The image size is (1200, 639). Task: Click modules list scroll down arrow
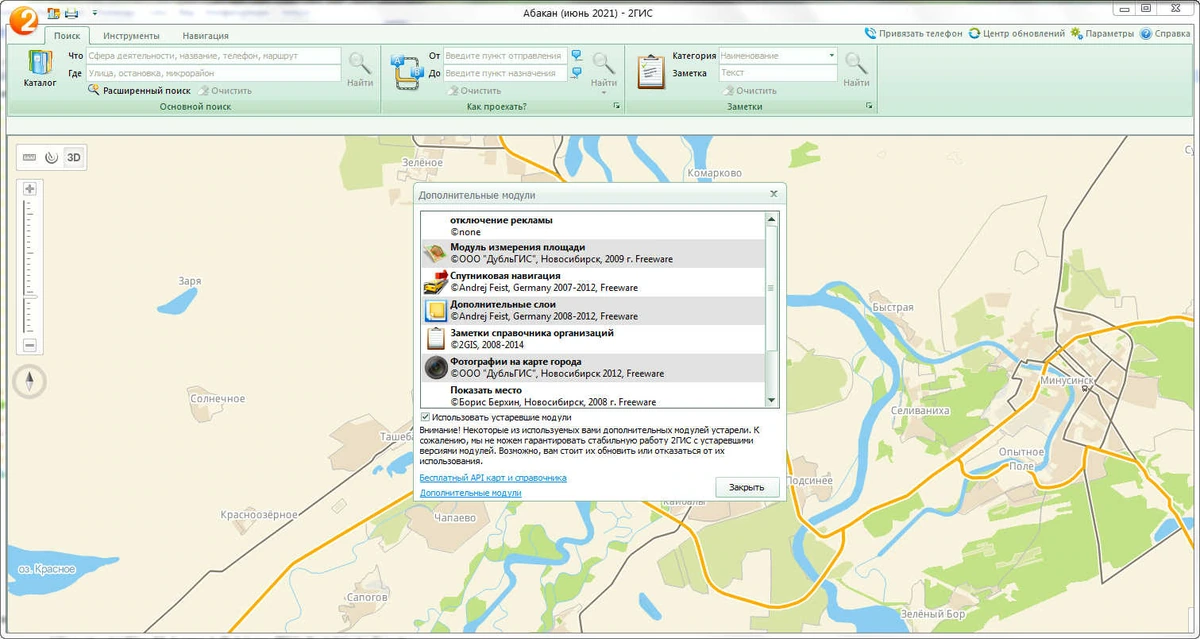pyautogui.click(x=771, y=400)
